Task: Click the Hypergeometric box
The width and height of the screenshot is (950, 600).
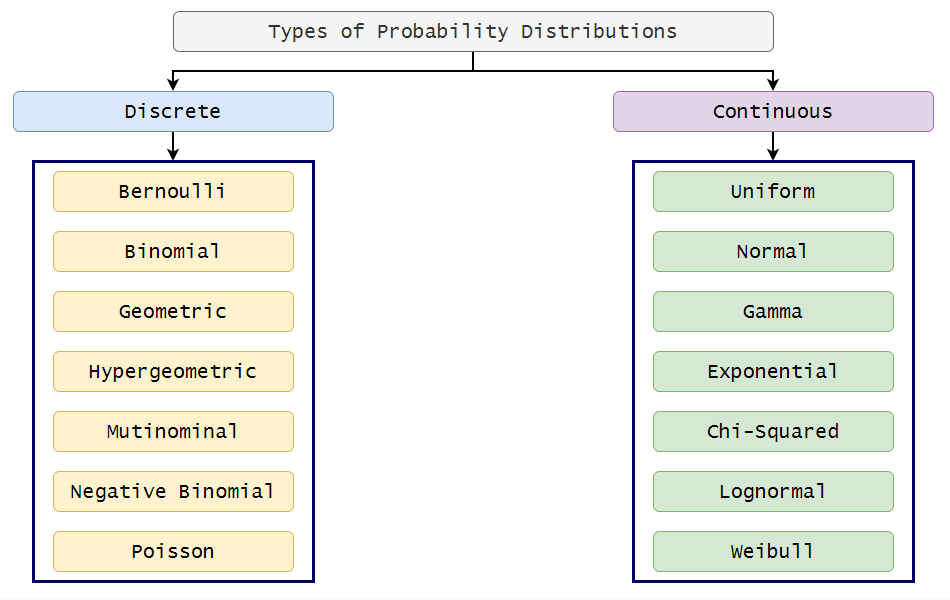Action: pos(173,371)
